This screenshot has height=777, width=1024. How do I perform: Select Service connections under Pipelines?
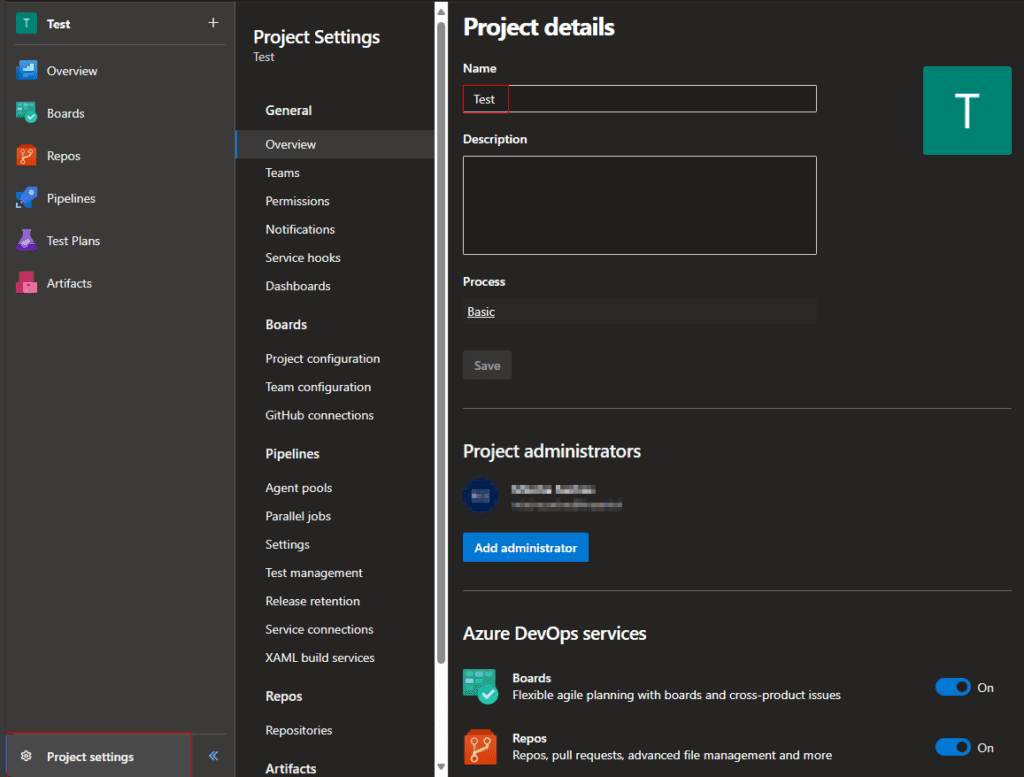[x=319, y=630]
